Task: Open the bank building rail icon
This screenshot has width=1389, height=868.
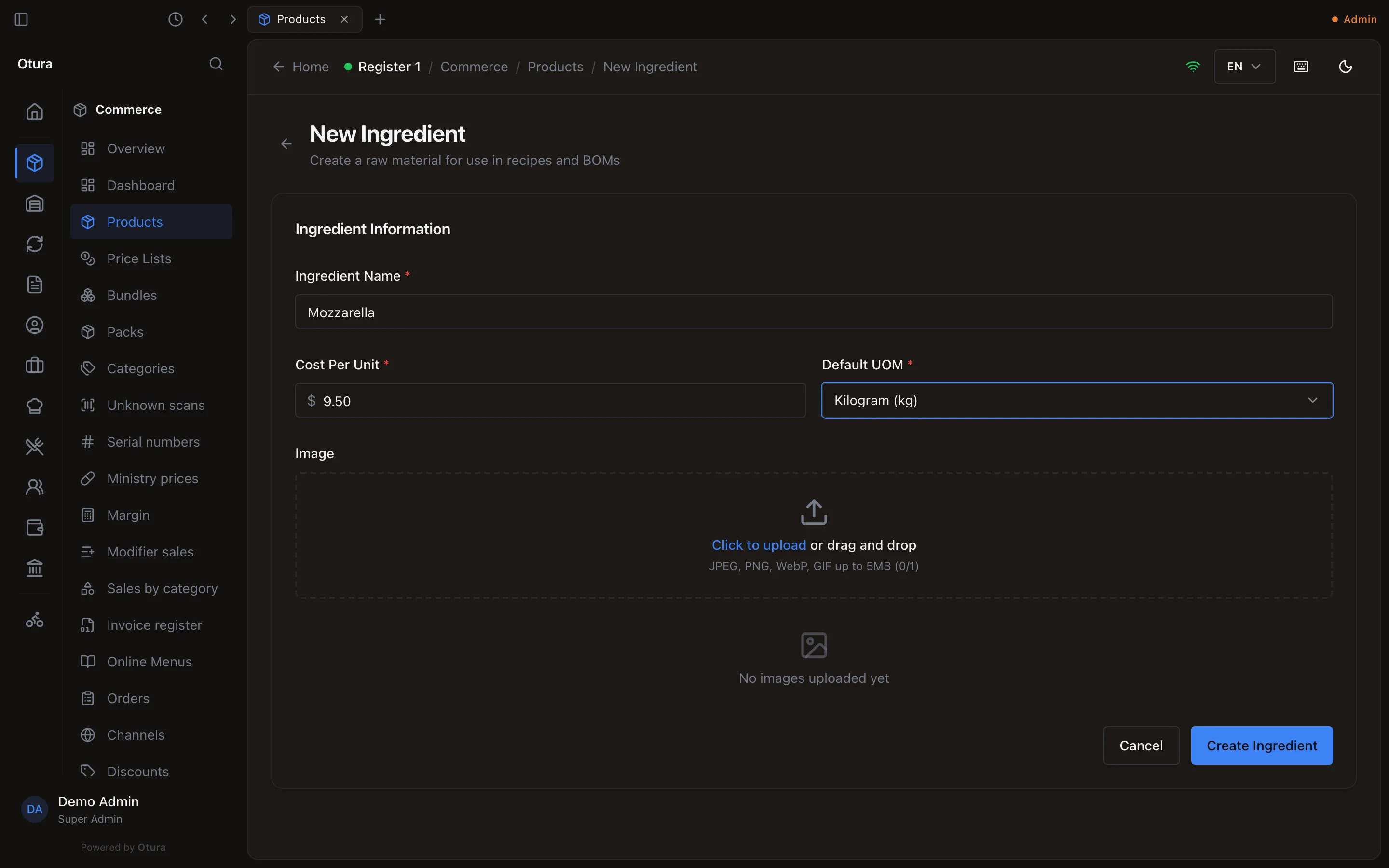Action: 34,569
